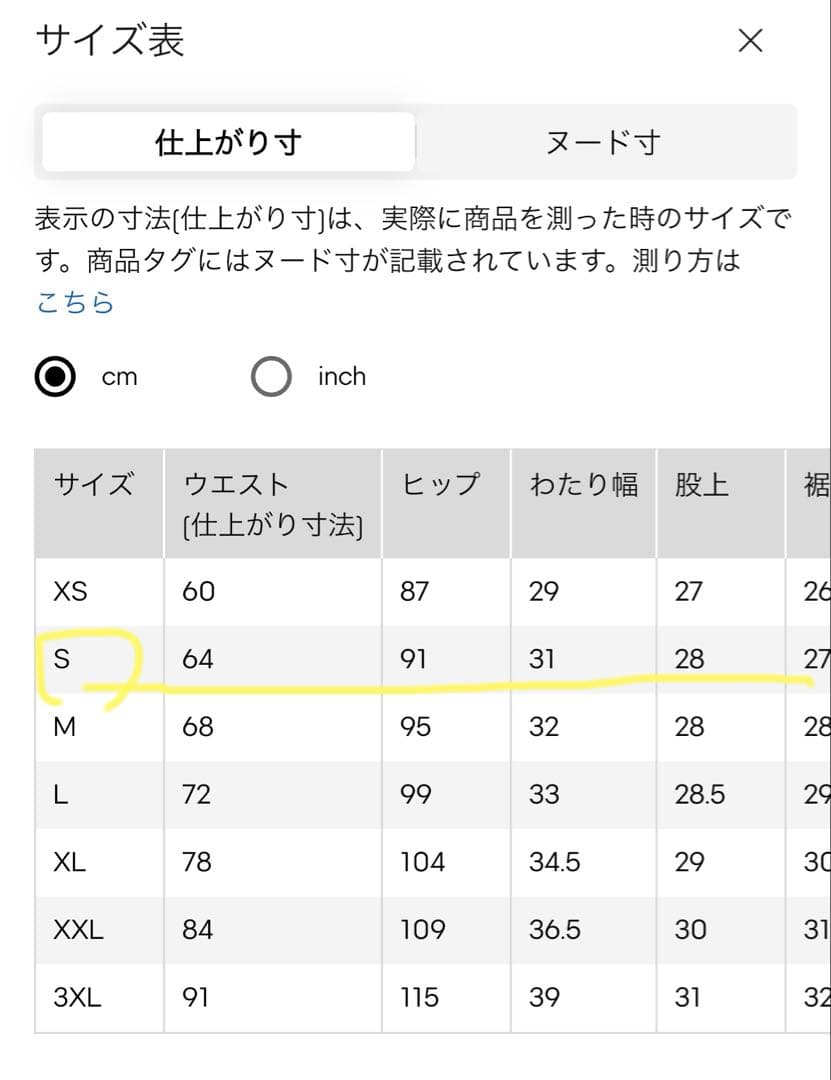
Task: Click the ウエスト column header
Action: (x=273, y=503)
